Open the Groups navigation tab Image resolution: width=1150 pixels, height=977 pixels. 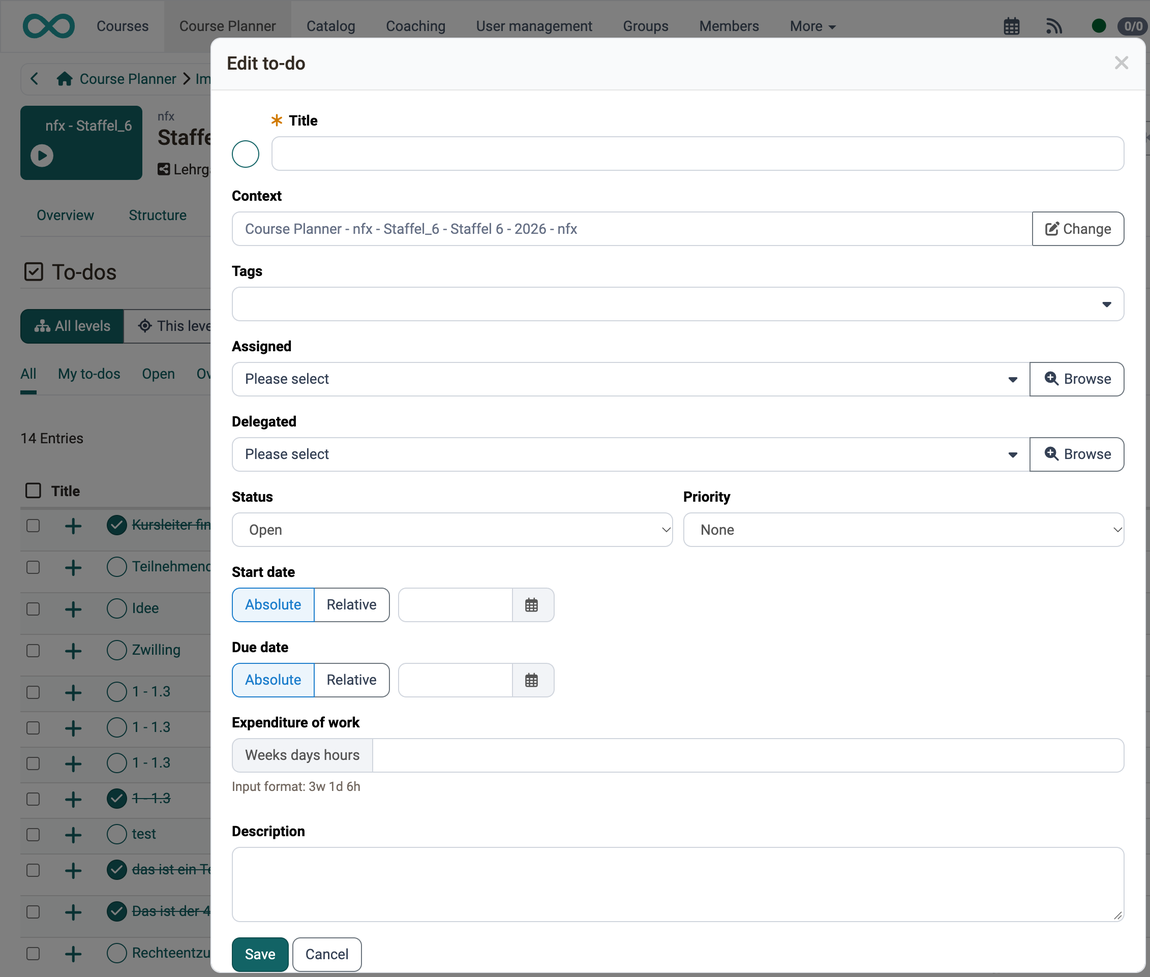(x=645, y=26)
